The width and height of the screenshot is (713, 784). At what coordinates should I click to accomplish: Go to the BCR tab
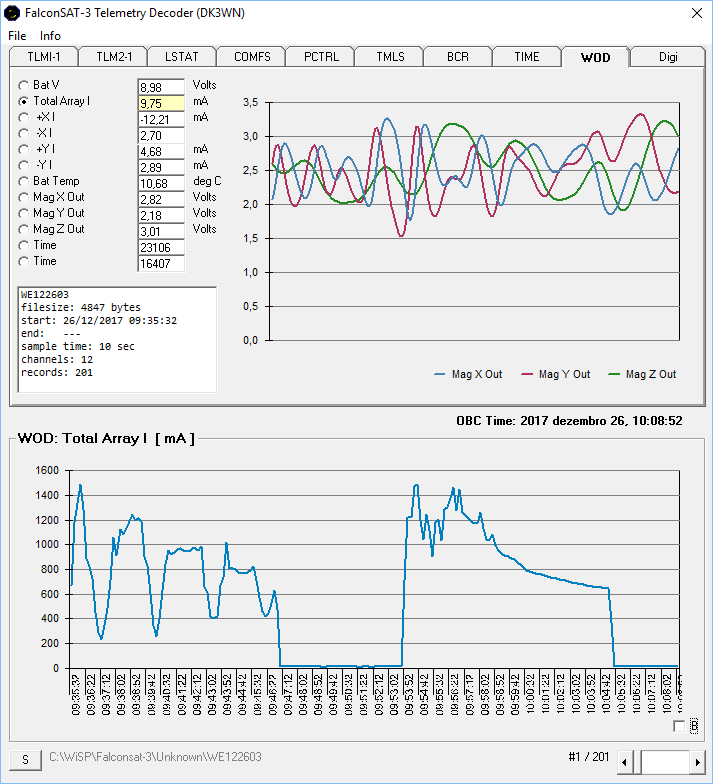457,57
